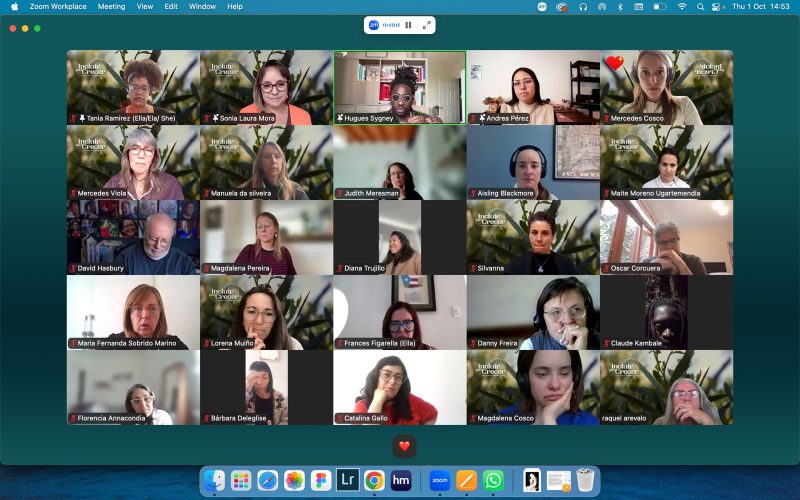Open Figma from the dock

point(321,480)
